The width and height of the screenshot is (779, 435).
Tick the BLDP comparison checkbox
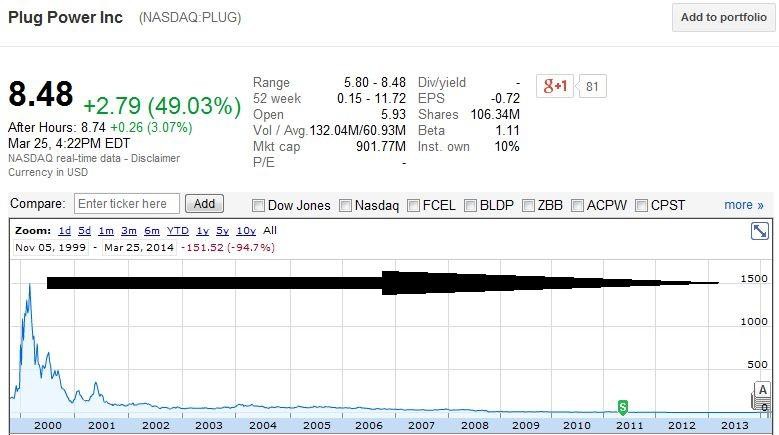(x=472, y=206)
